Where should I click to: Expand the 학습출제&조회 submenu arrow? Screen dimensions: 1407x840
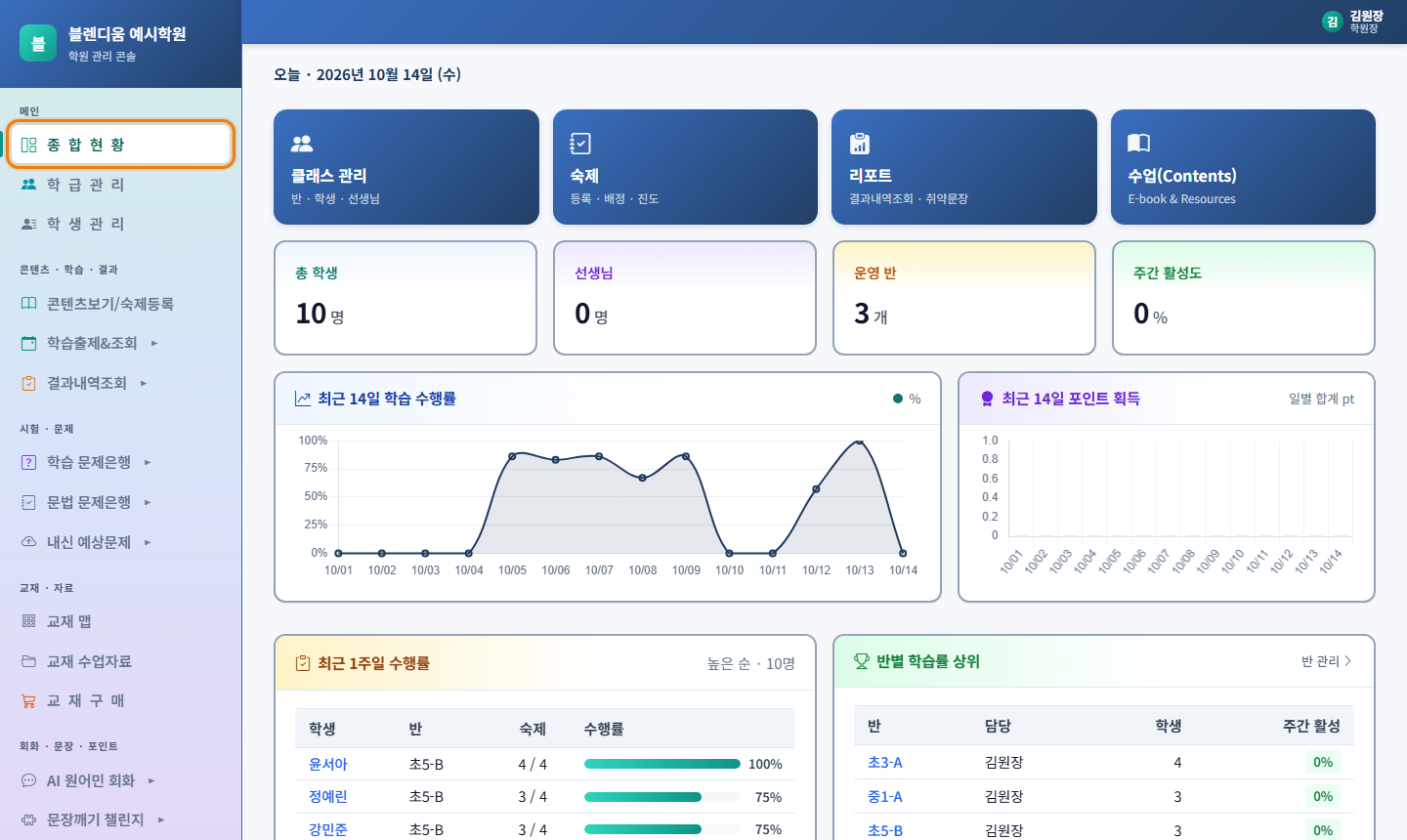(x=154, y=343)
